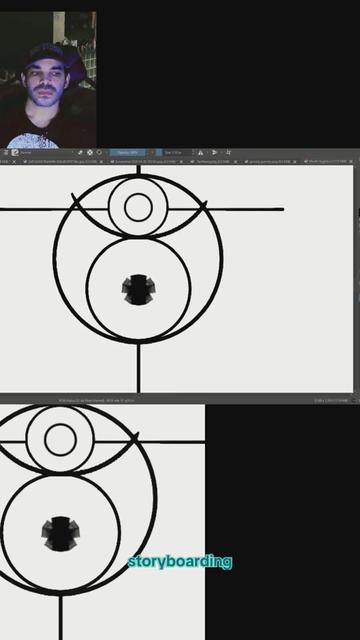Click the vertical mirror tool icon
360x640 pixels.
(x=214, y=153)
